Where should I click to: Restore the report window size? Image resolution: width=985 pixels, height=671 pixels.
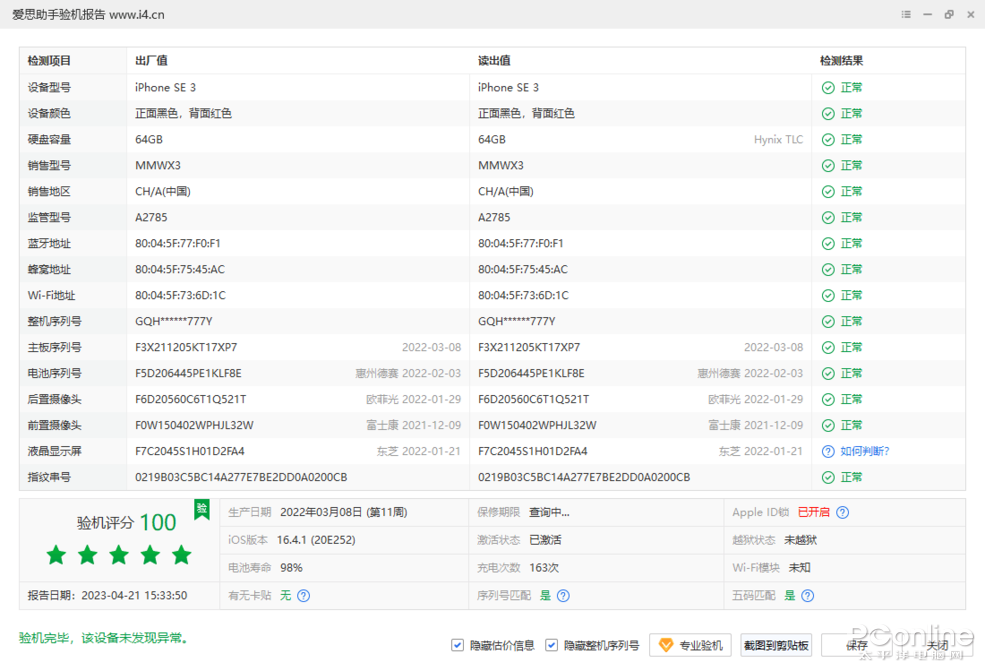(x=949, y=14)
